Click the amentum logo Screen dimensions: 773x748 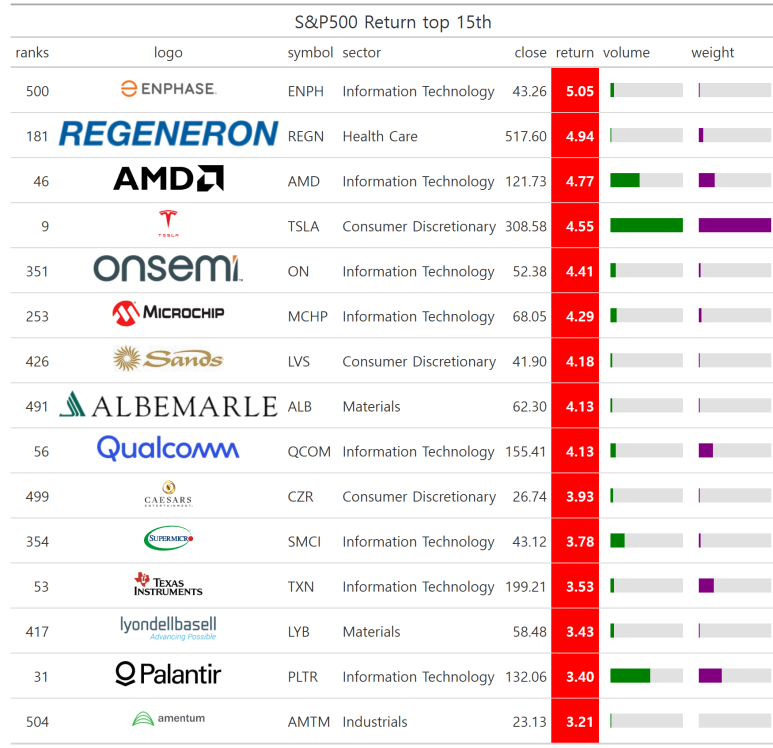[x=168, y=718]
